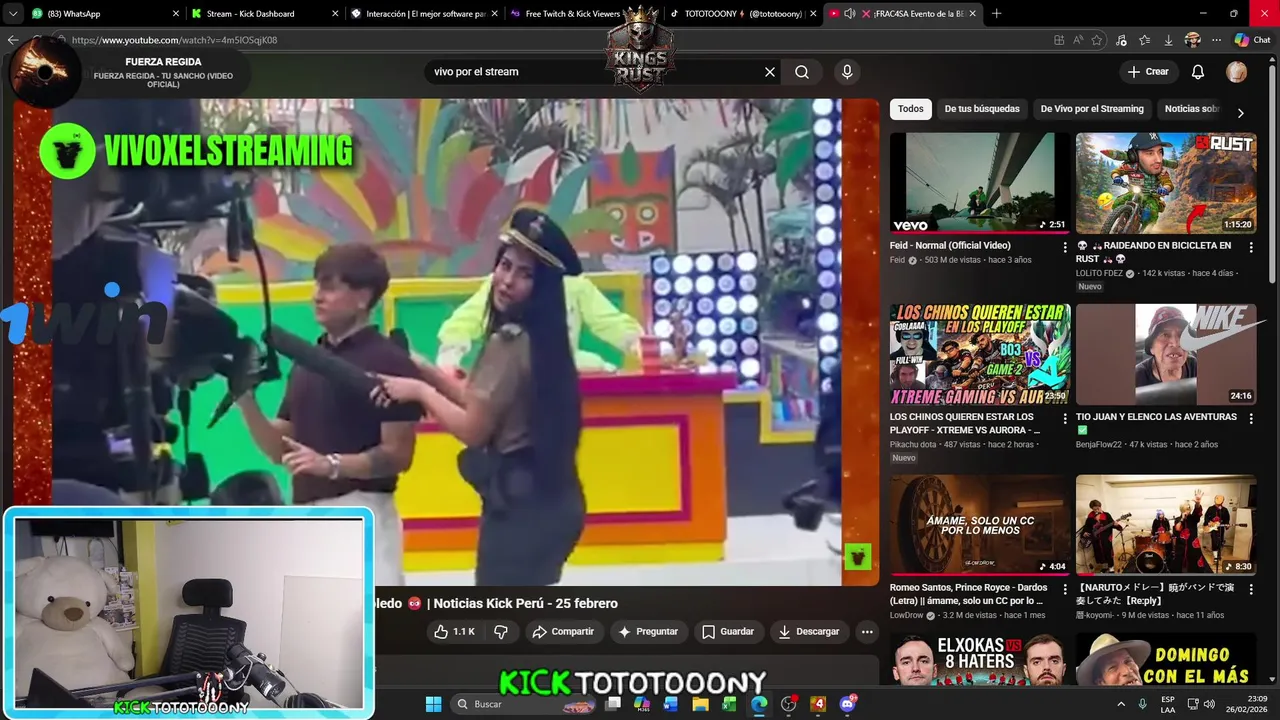Open Excel from taskbar
The width and height of the screenshot is (1280, 720).
730,704
